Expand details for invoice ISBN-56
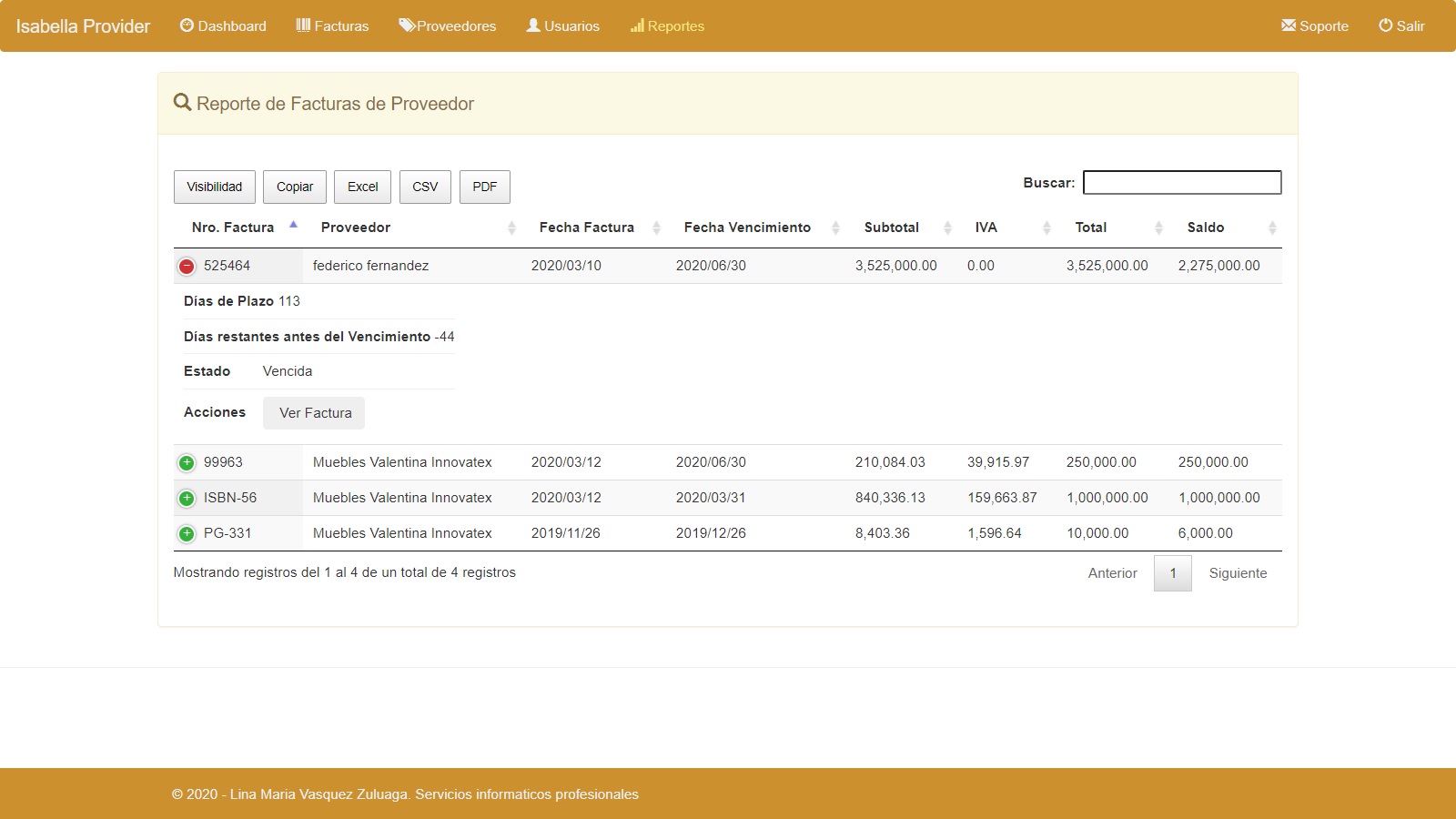 187,499
